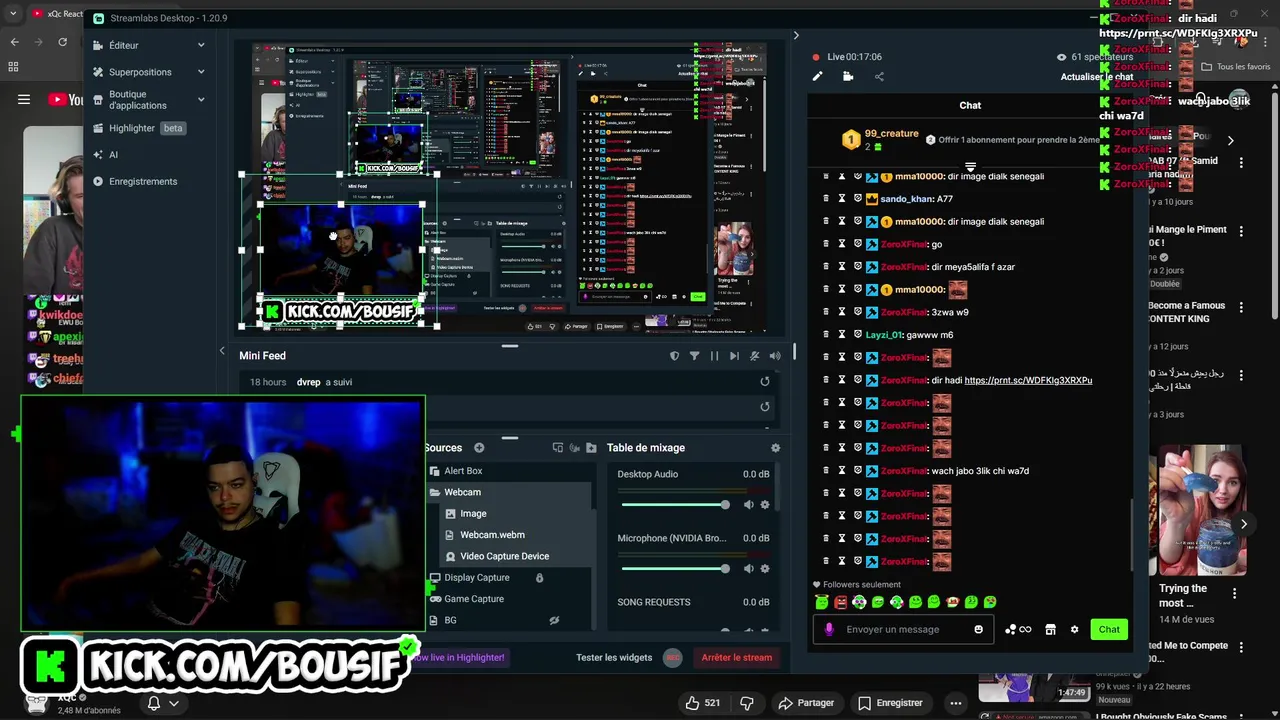Click the Superpositions puzzle icon
Screen dimensions: 1280x720
click(x=98, y=72)
